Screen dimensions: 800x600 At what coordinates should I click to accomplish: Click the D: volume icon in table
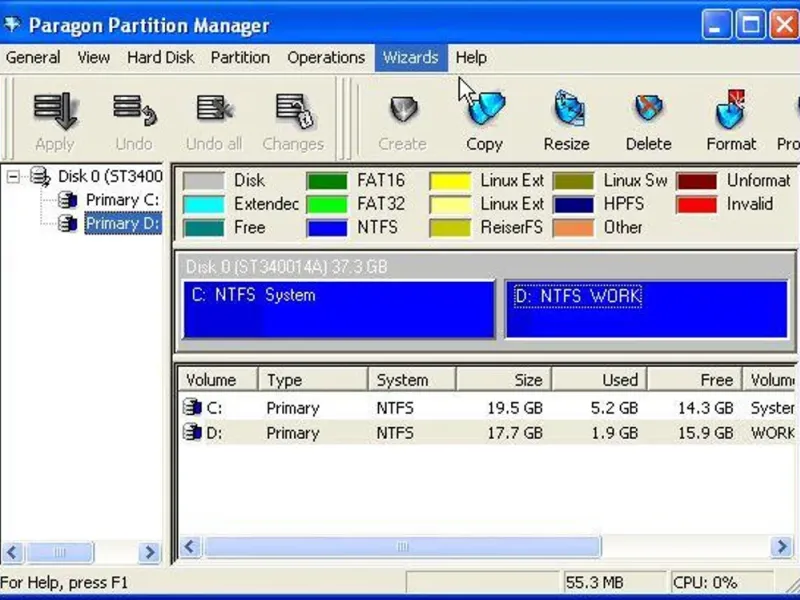pyautogui.click(x=192, y=432)
